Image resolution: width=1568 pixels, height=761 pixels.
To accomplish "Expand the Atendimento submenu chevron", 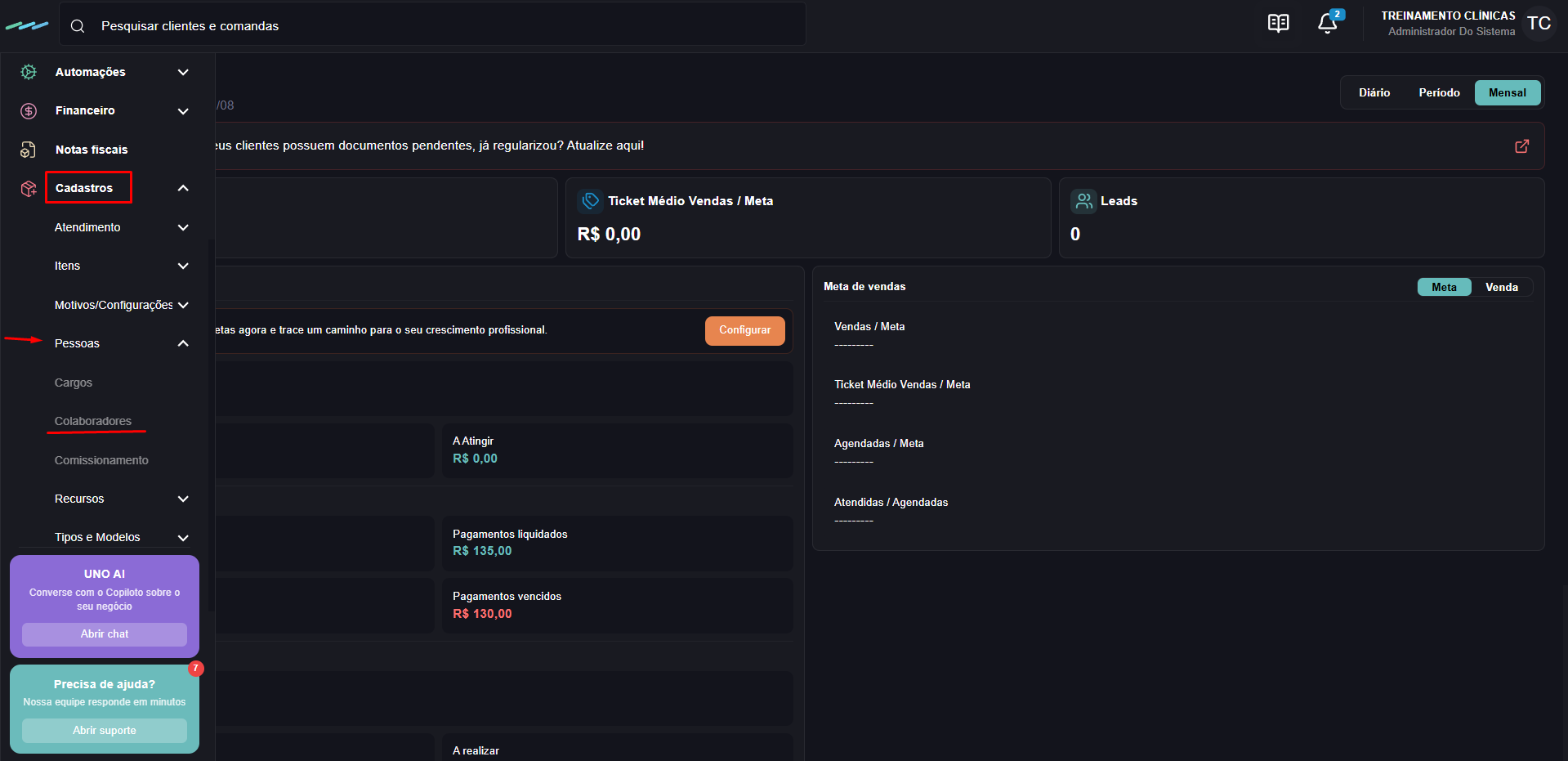I will 183,227.
